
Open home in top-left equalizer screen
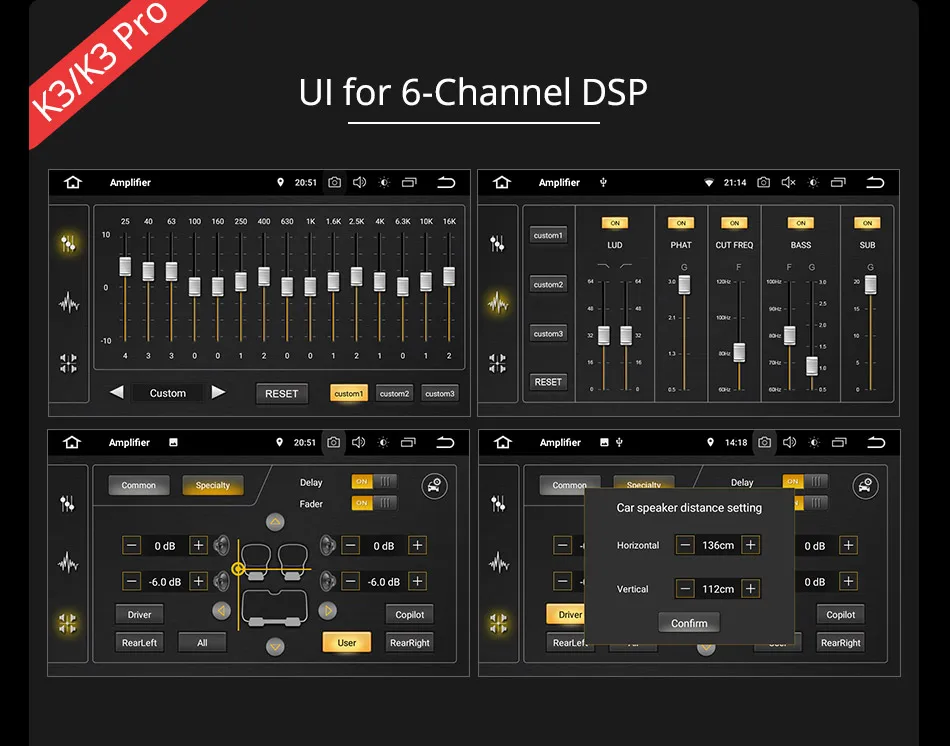[73, 182]
